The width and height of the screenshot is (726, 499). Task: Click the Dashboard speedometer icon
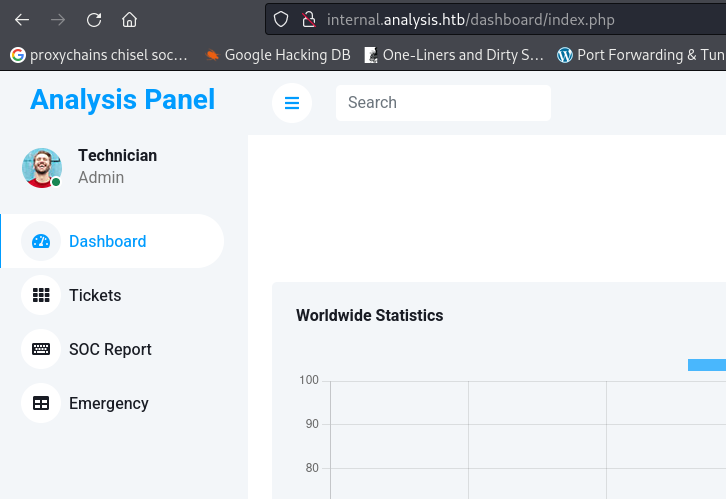pyautogui.click(x=41, y=241)
